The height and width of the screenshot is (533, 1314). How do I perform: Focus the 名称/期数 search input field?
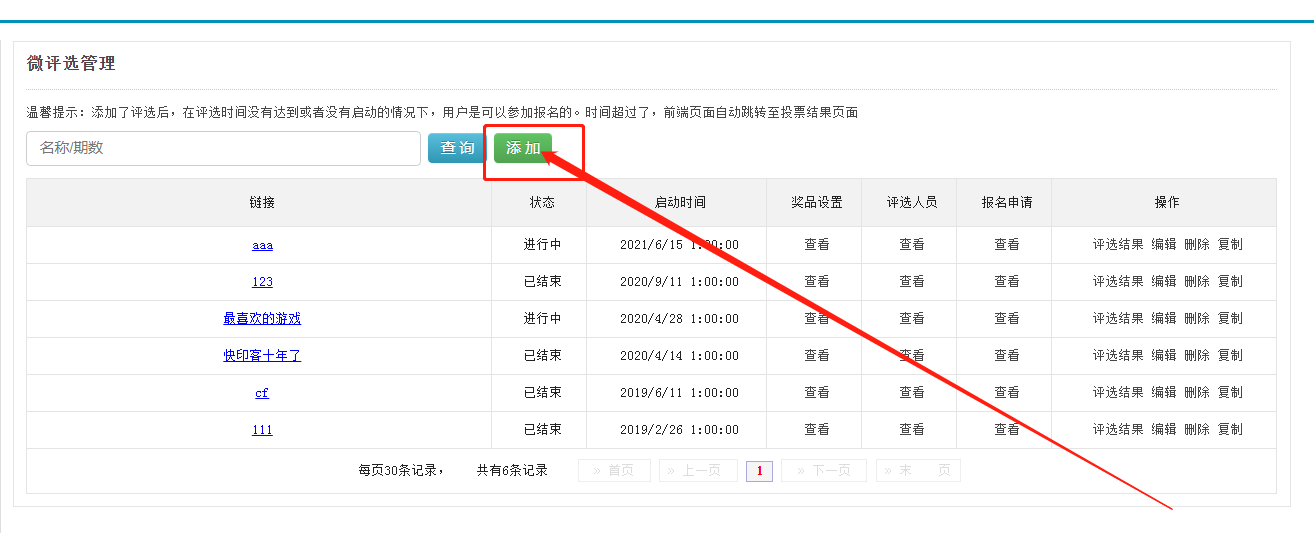223,148
